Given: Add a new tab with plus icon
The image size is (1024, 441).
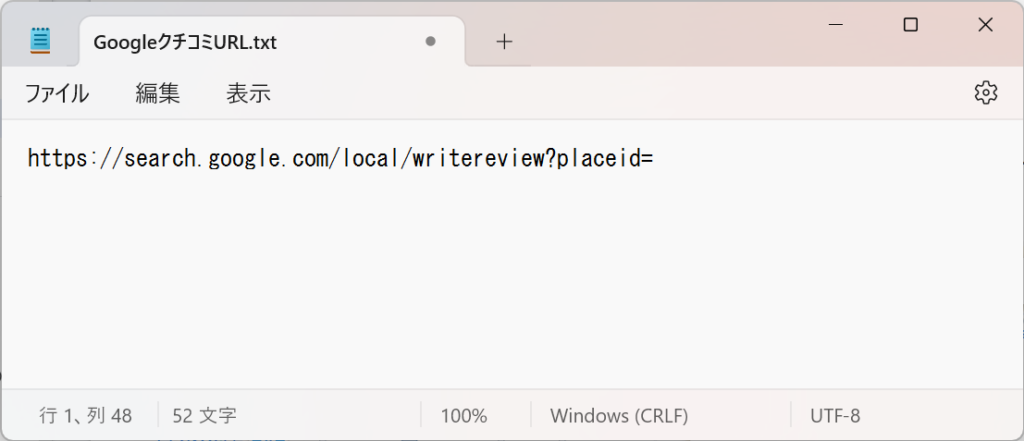Looking at the screenshot, I should point(504,42).
